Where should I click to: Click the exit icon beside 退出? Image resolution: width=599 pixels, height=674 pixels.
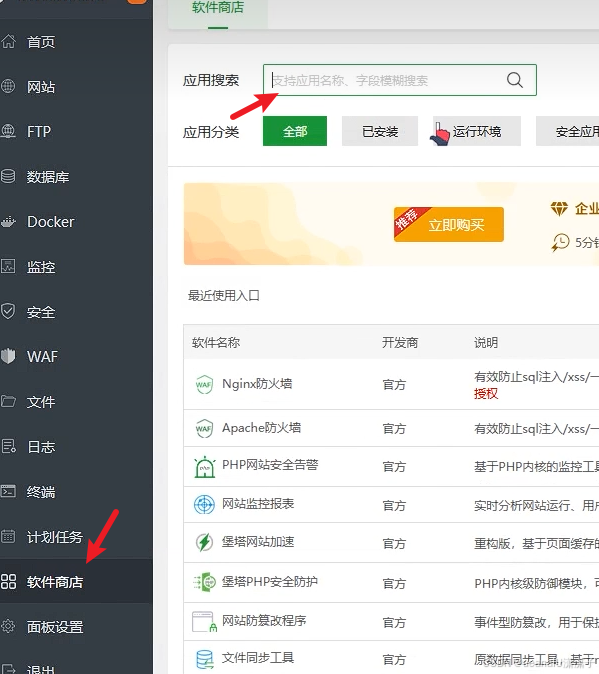8,670
